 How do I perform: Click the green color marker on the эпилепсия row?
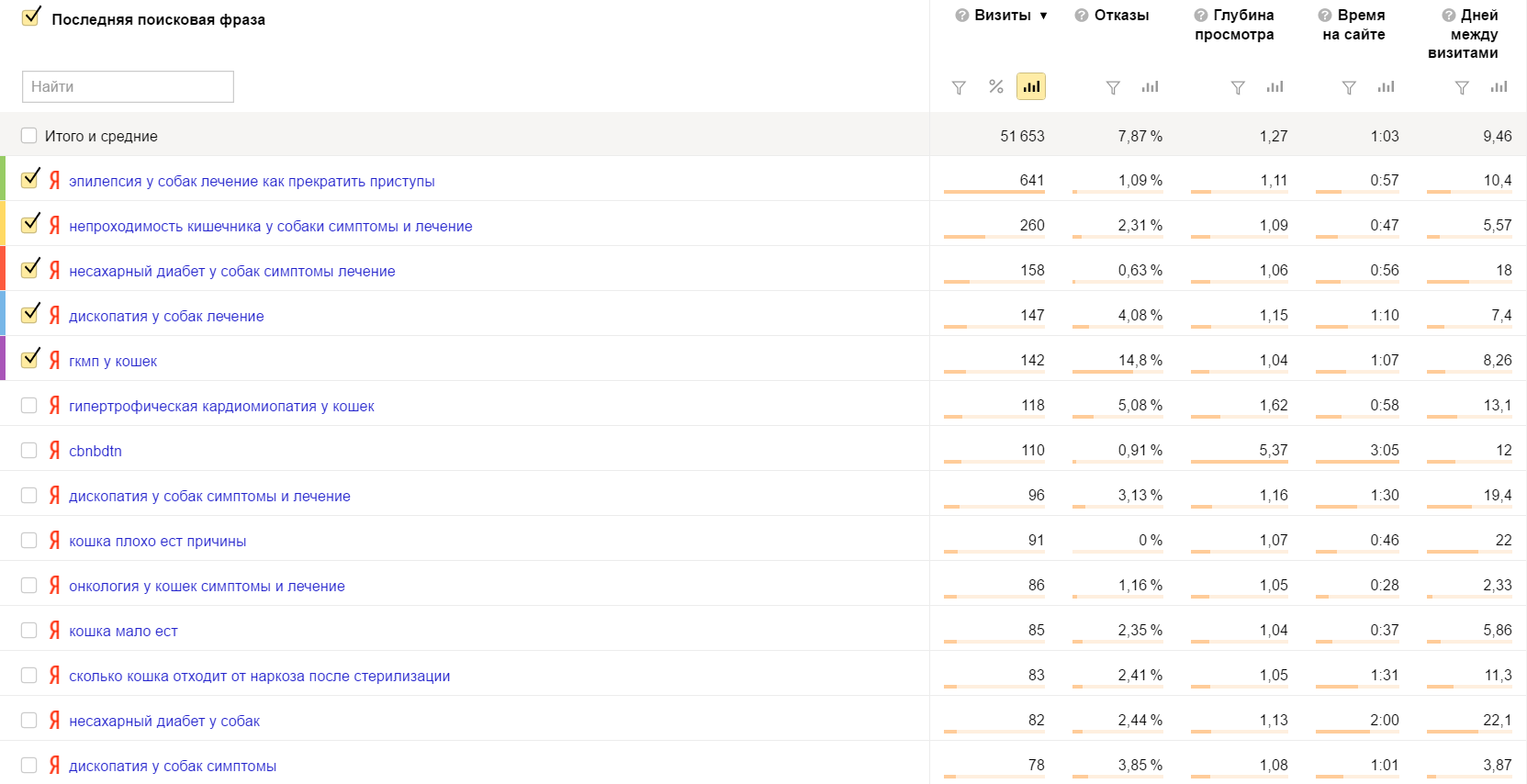pos(3,178)
